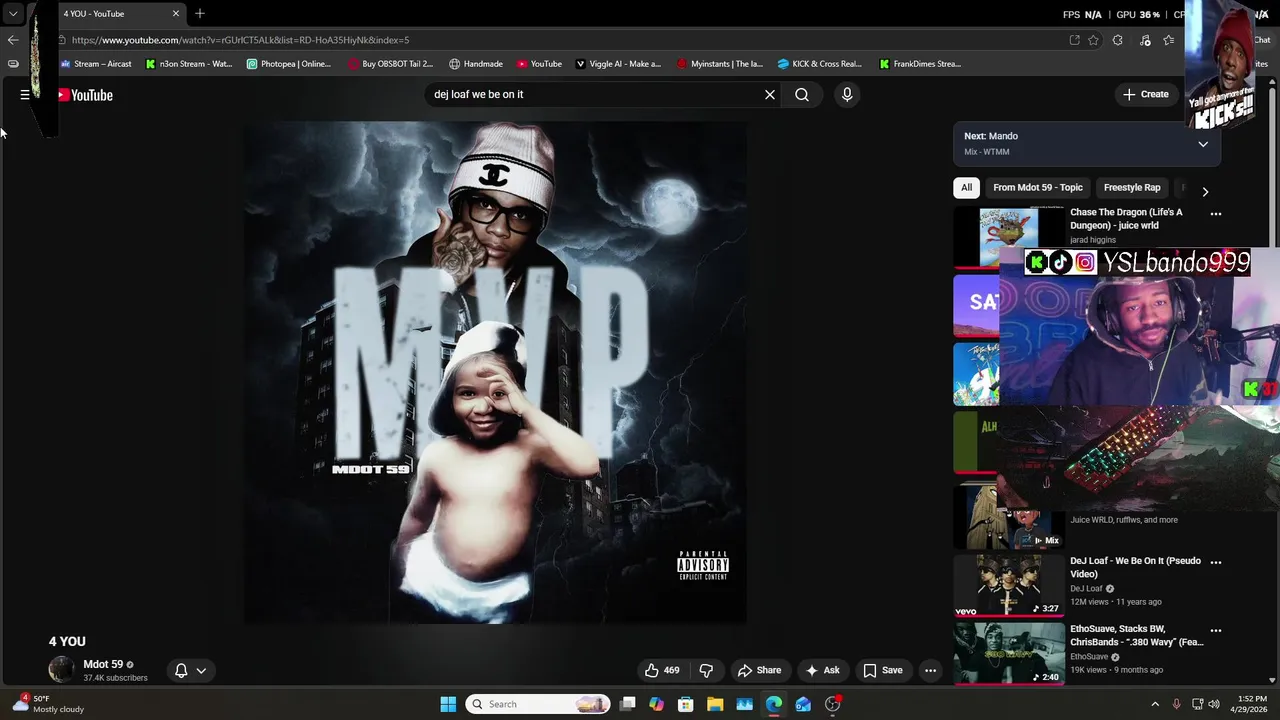Screen dimensions: 1280x720
Task: Click the Windows taskbar search box
Action: coord(539,704)
